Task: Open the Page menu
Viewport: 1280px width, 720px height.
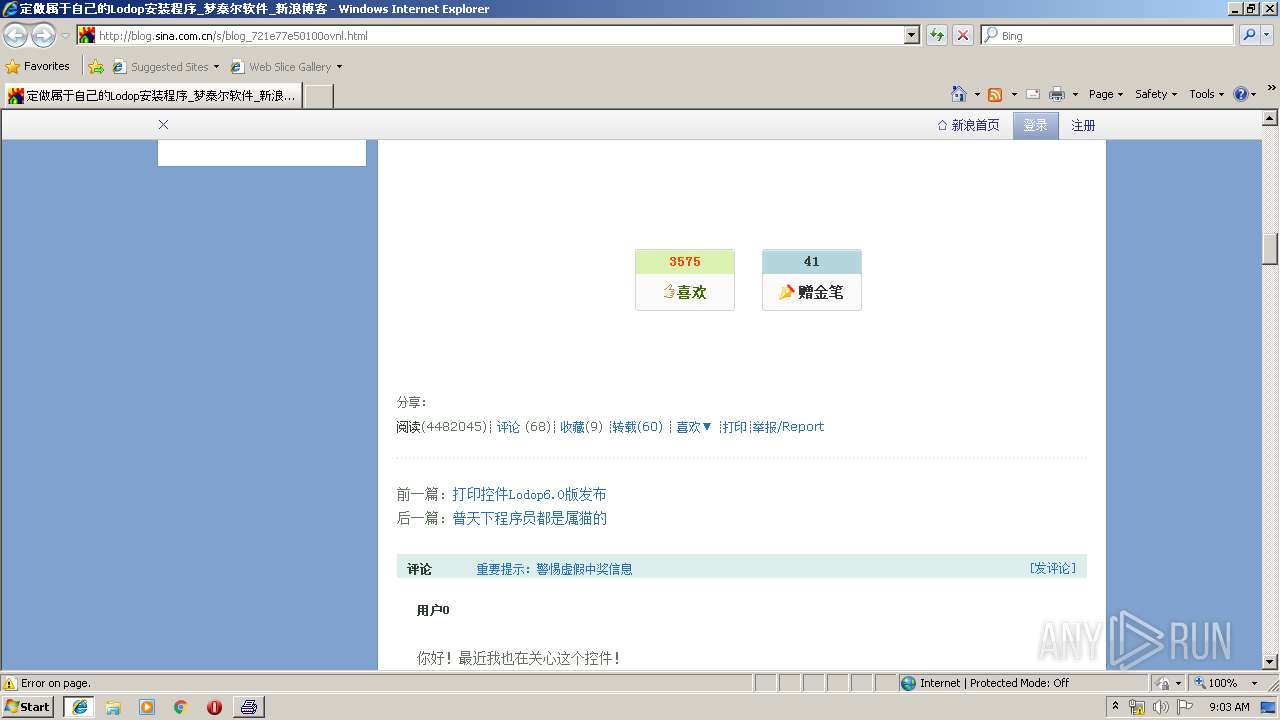Action: 1106,94
